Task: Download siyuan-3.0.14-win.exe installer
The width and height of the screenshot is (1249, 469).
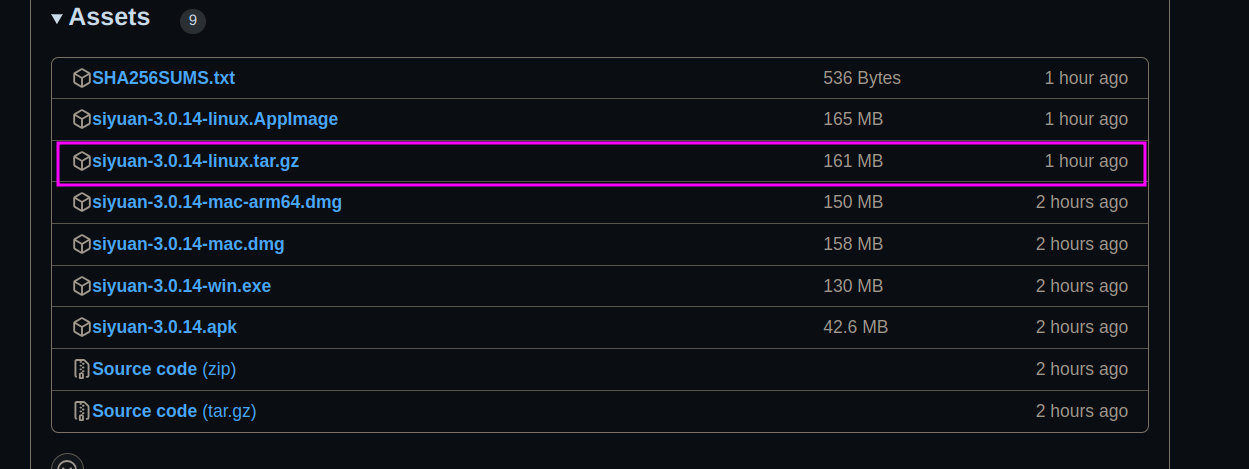Action: pyautogui.click(x=181, y=286)
